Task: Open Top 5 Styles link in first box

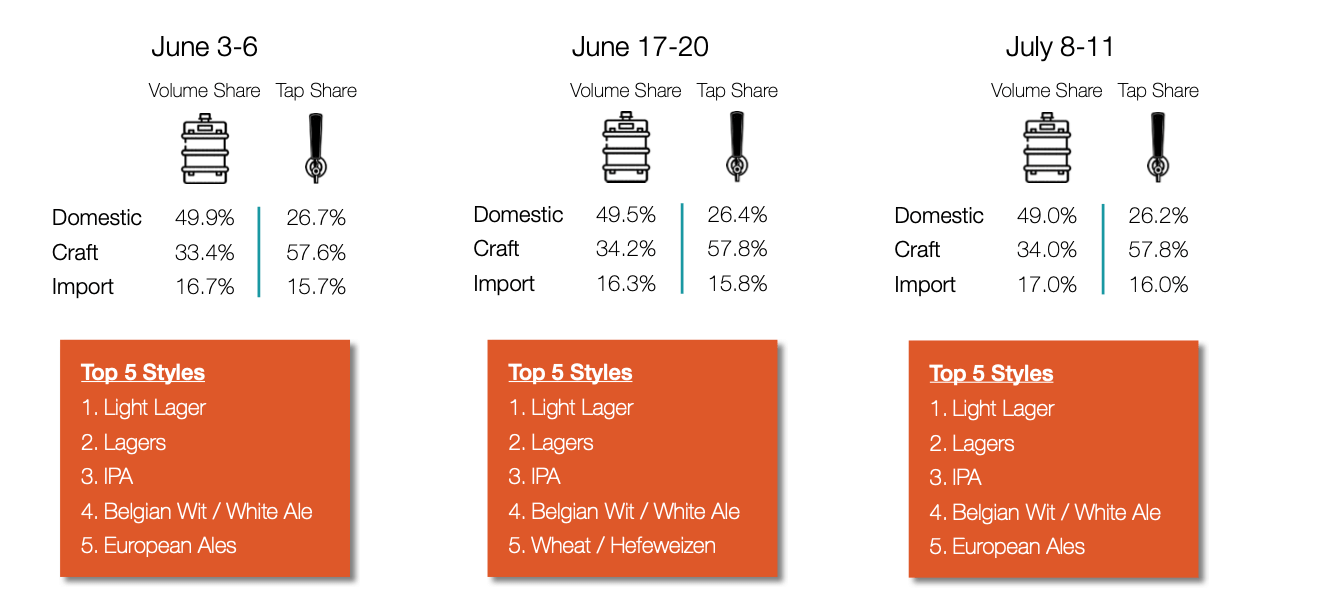Action: point(143,373)
